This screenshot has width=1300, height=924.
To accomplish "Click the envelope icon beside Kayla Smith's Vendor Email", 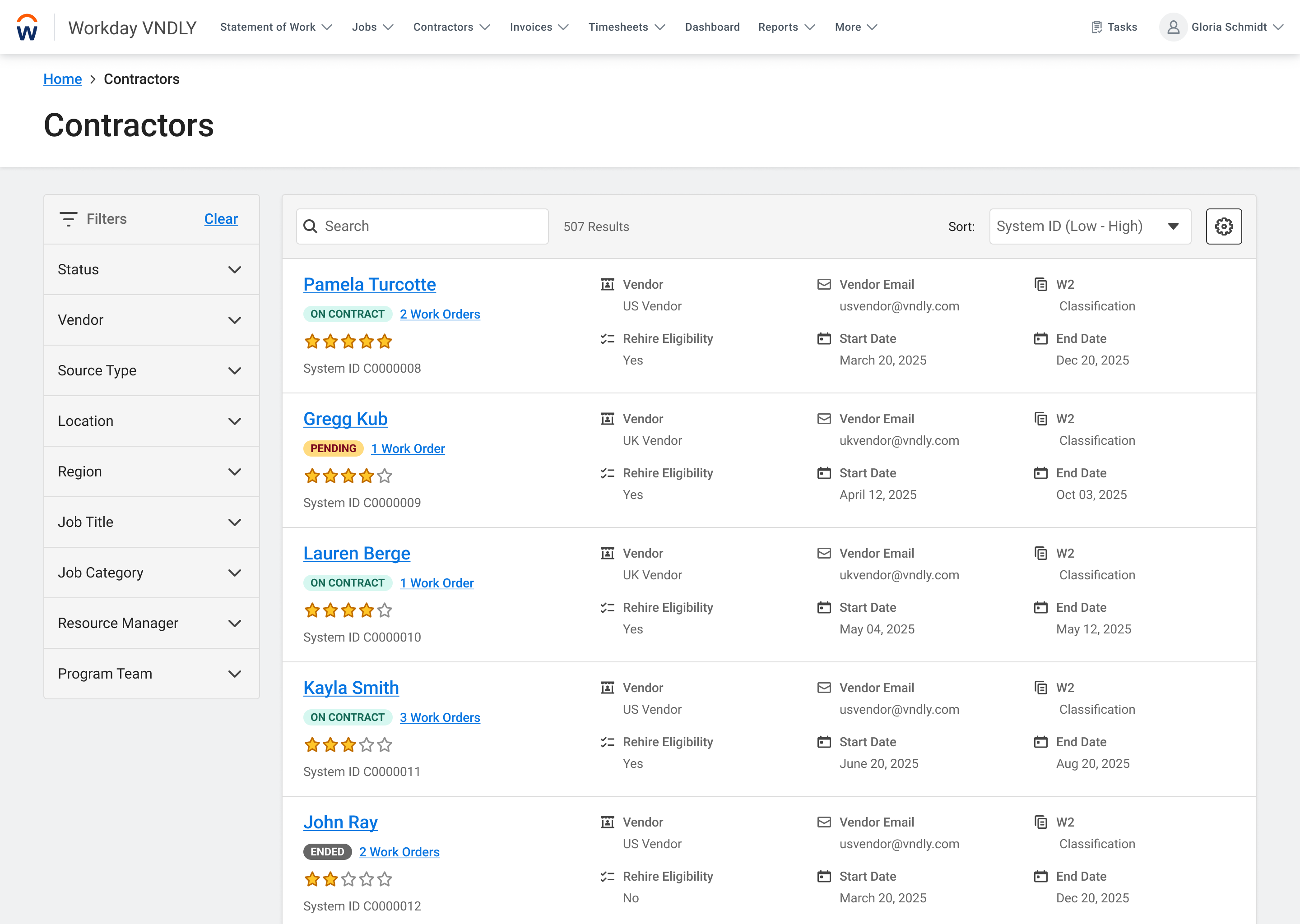I will click(824, 687).
